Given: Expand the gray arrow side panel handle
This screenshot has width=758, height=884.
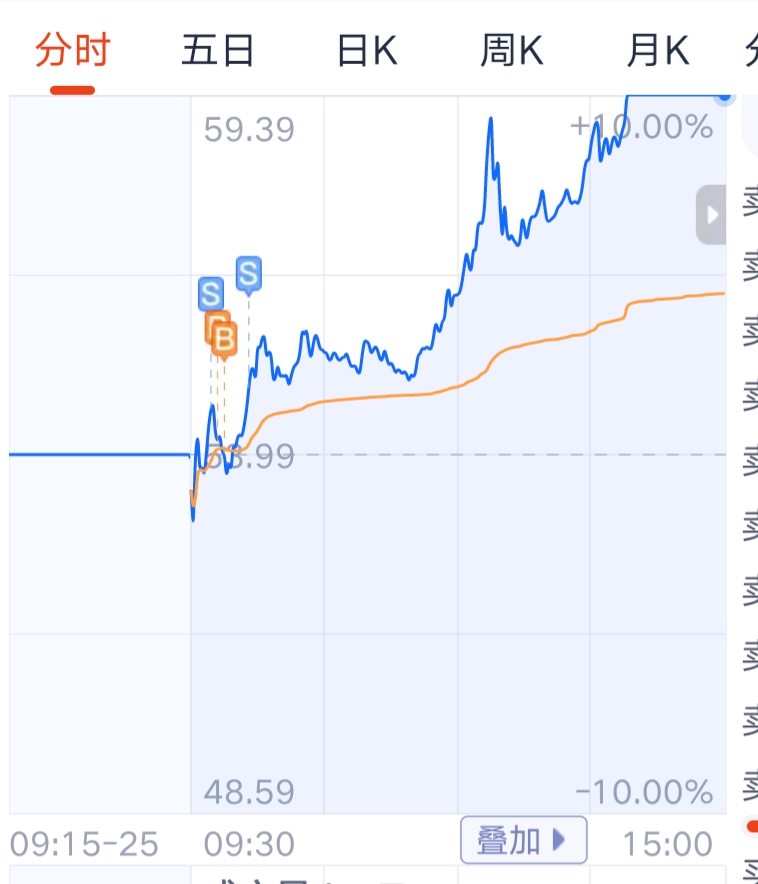Looking at the screenshot, I should [x=711, y=215].
